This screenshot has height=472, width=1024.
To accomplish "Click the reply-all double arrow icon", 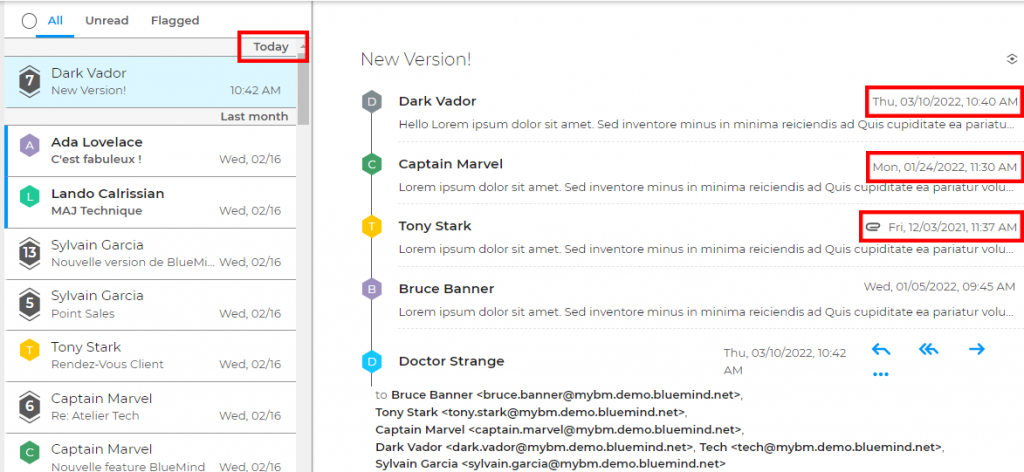I will (x=928, y=350).
